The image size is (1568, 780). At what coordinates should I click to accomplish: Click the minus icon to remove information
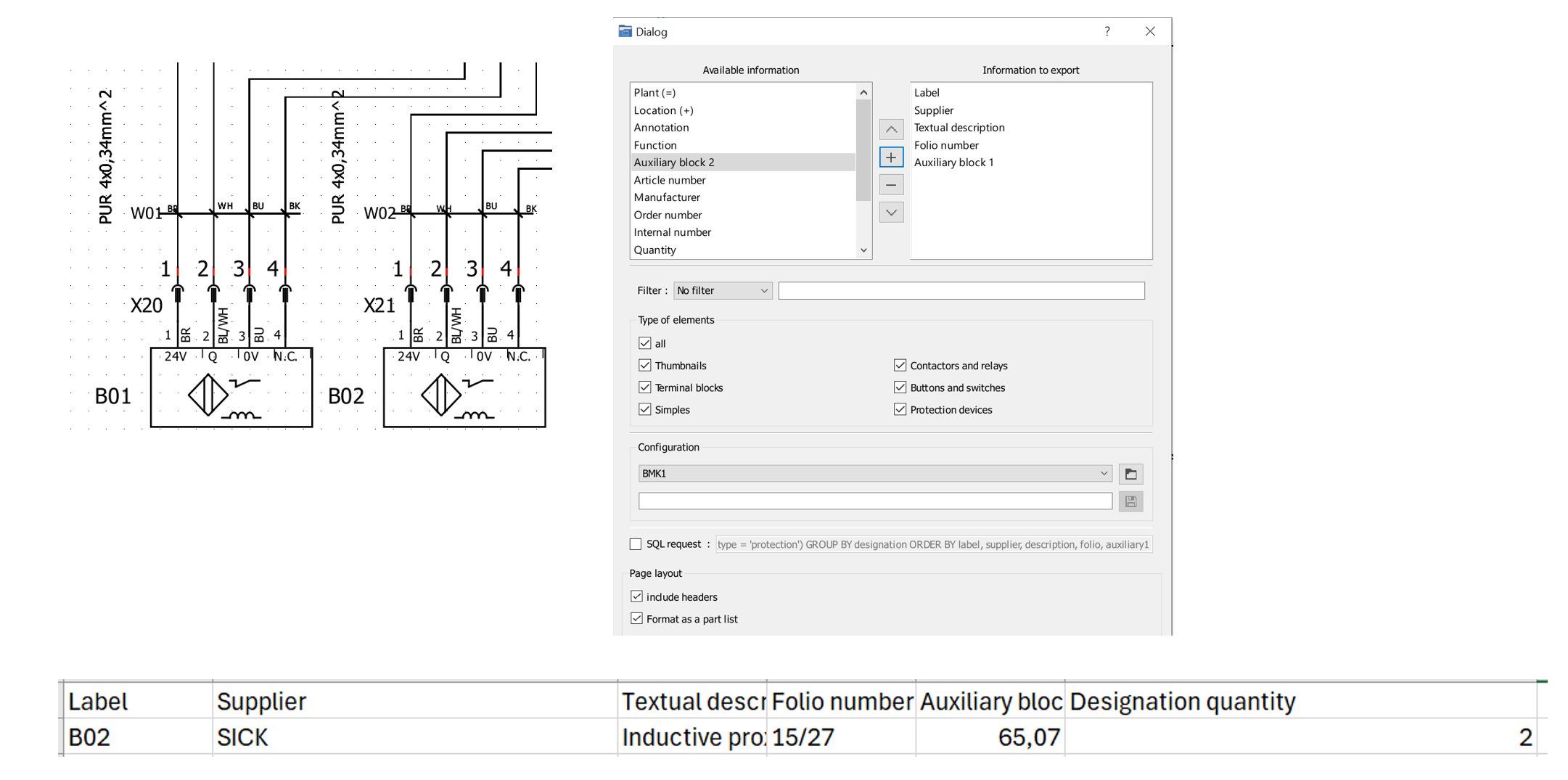[x=891, y=185]
